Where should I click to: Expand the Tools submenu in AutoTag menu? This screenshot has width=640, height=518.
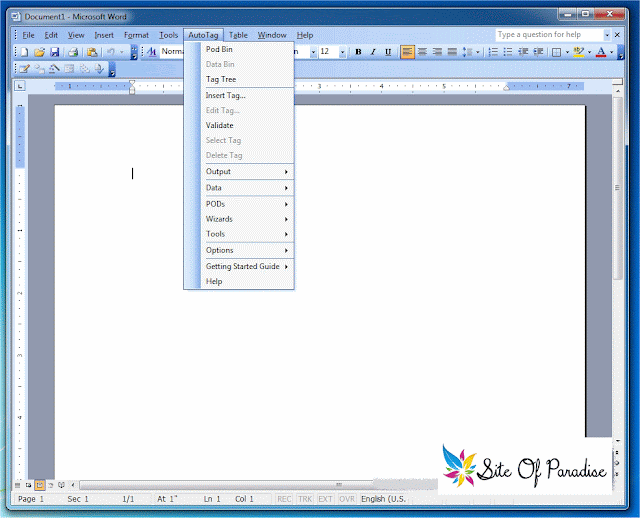click(x=247, y=234)
